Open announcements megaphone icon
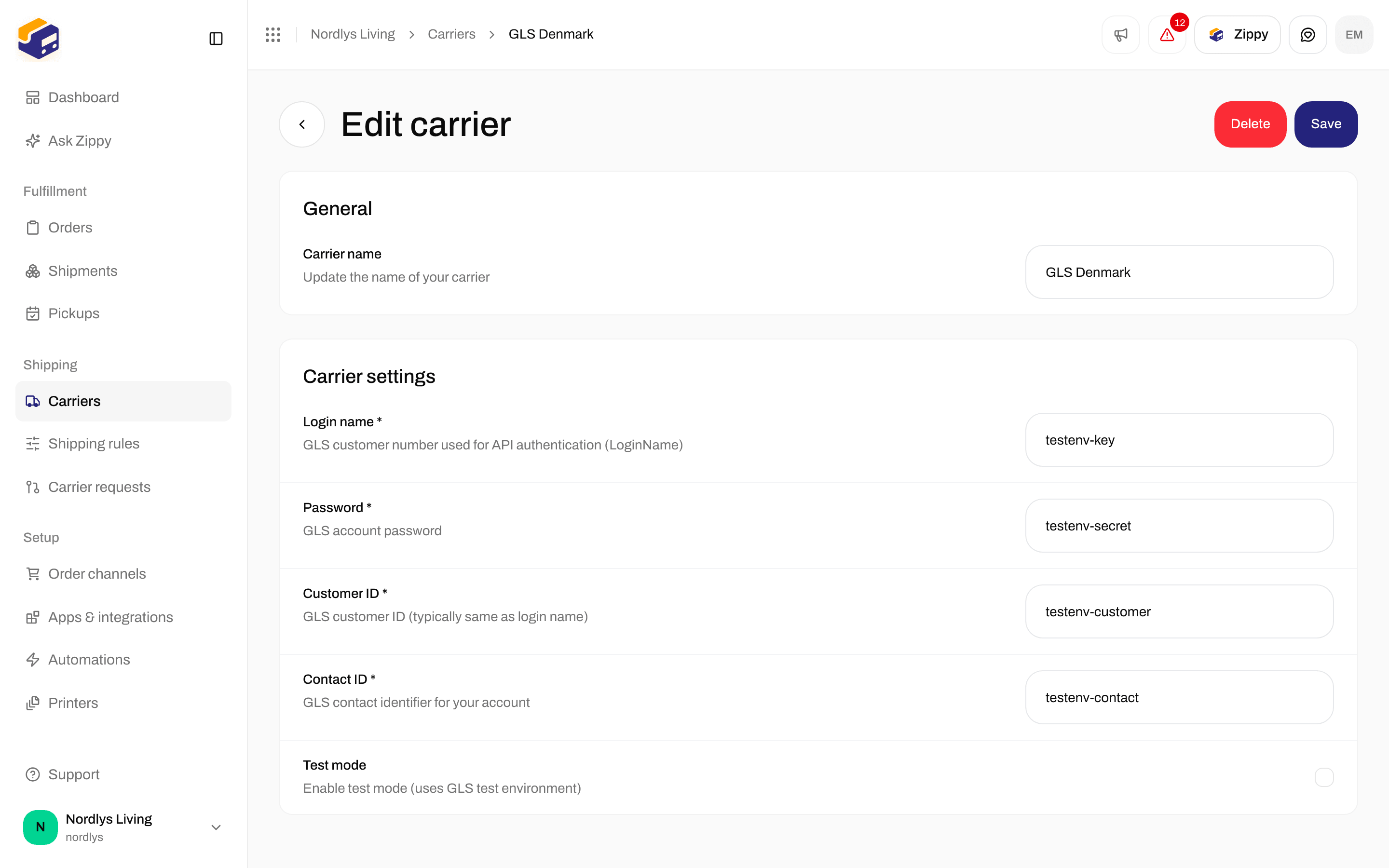This screenshot has height=868, width=1389. click(1120, 34)
